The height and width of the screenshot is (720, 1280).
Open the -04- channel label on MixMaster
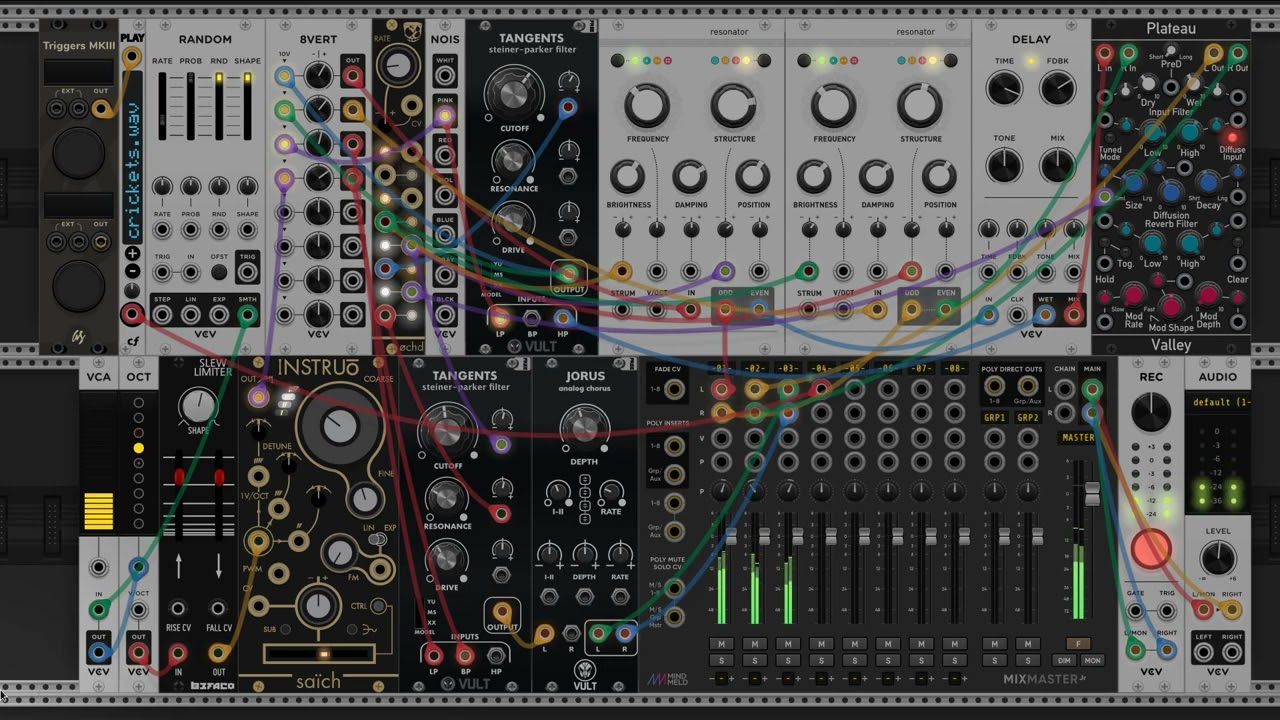(821, 369)
